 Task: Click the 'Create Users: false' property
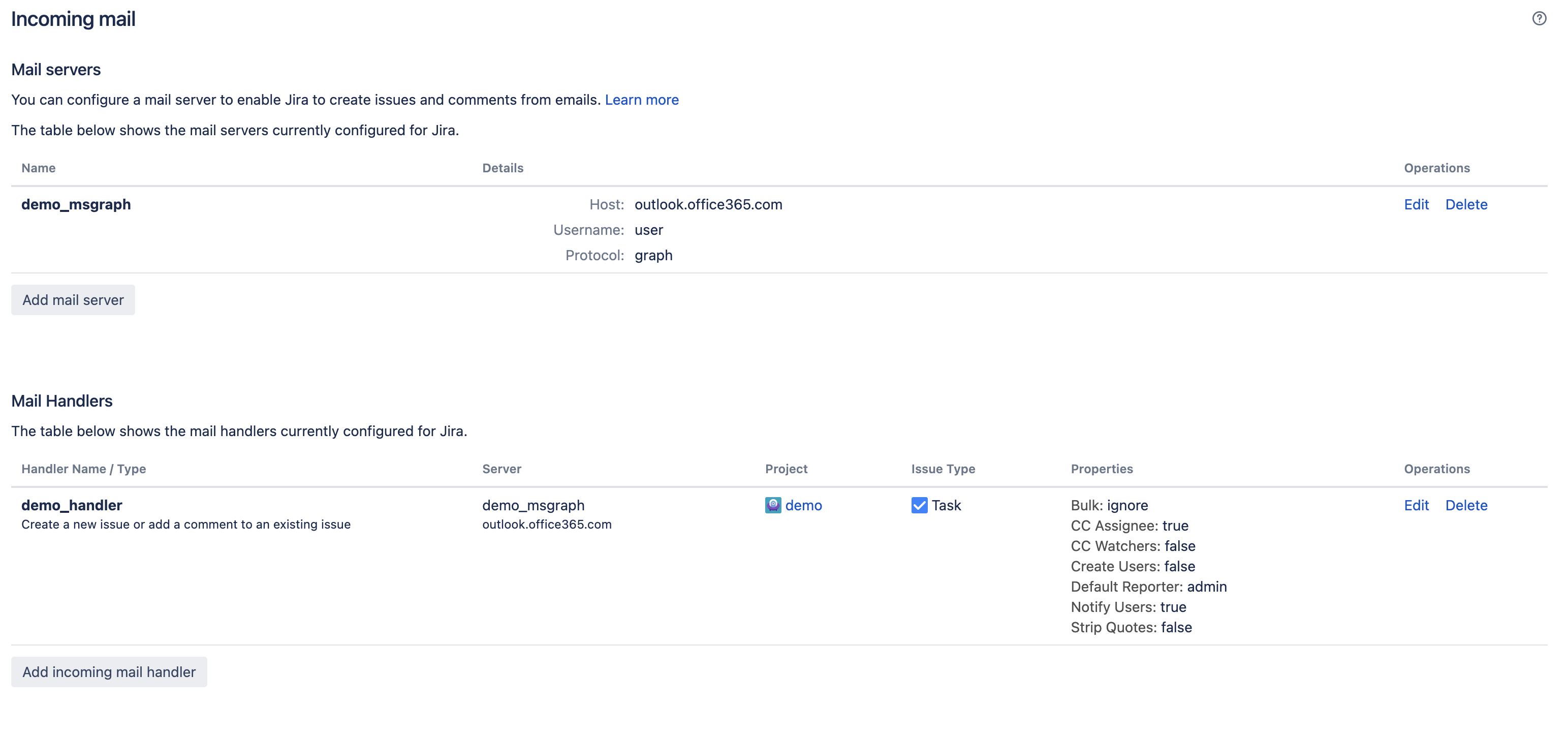tap(1133, 566)
